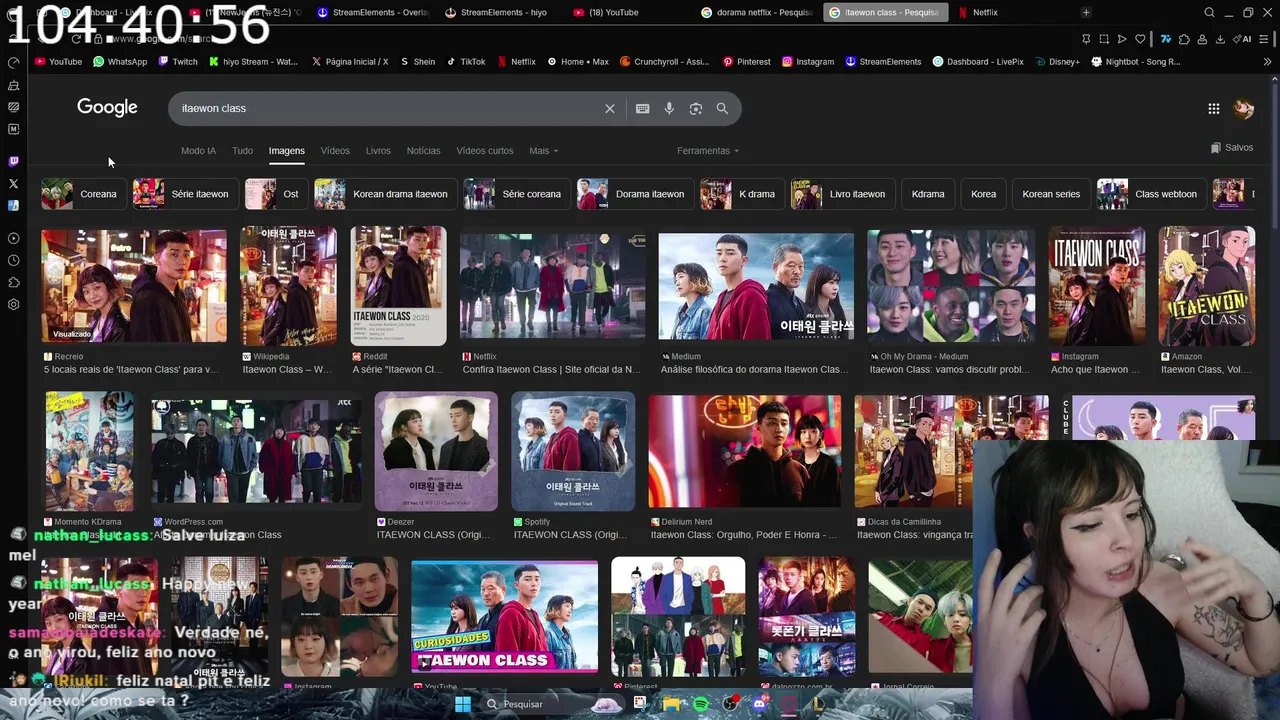Filter by the Class webtoon chip

[x=1150, y=194]
